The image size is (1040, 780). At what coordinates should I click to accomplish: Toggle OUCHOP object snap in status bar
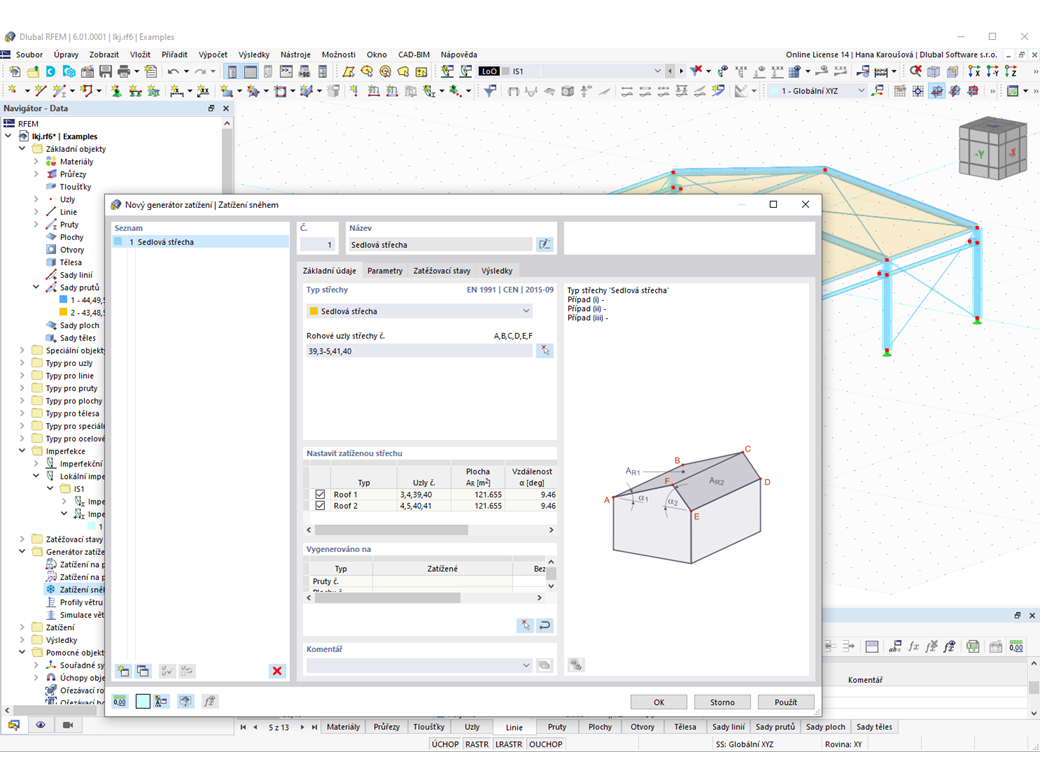pyautogui.click(x=546, y=744)
